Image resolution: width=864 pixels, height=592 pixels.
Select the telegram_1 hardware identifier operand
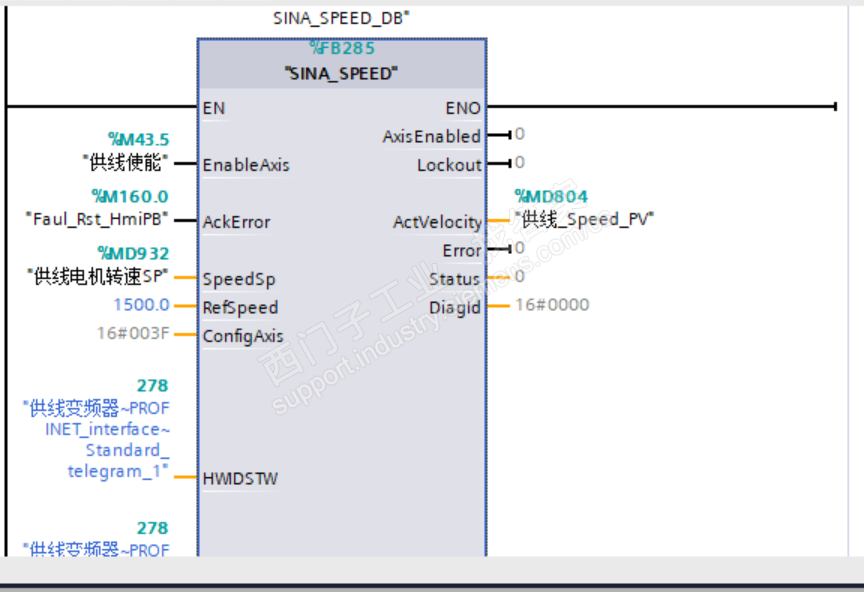point(96,439)
